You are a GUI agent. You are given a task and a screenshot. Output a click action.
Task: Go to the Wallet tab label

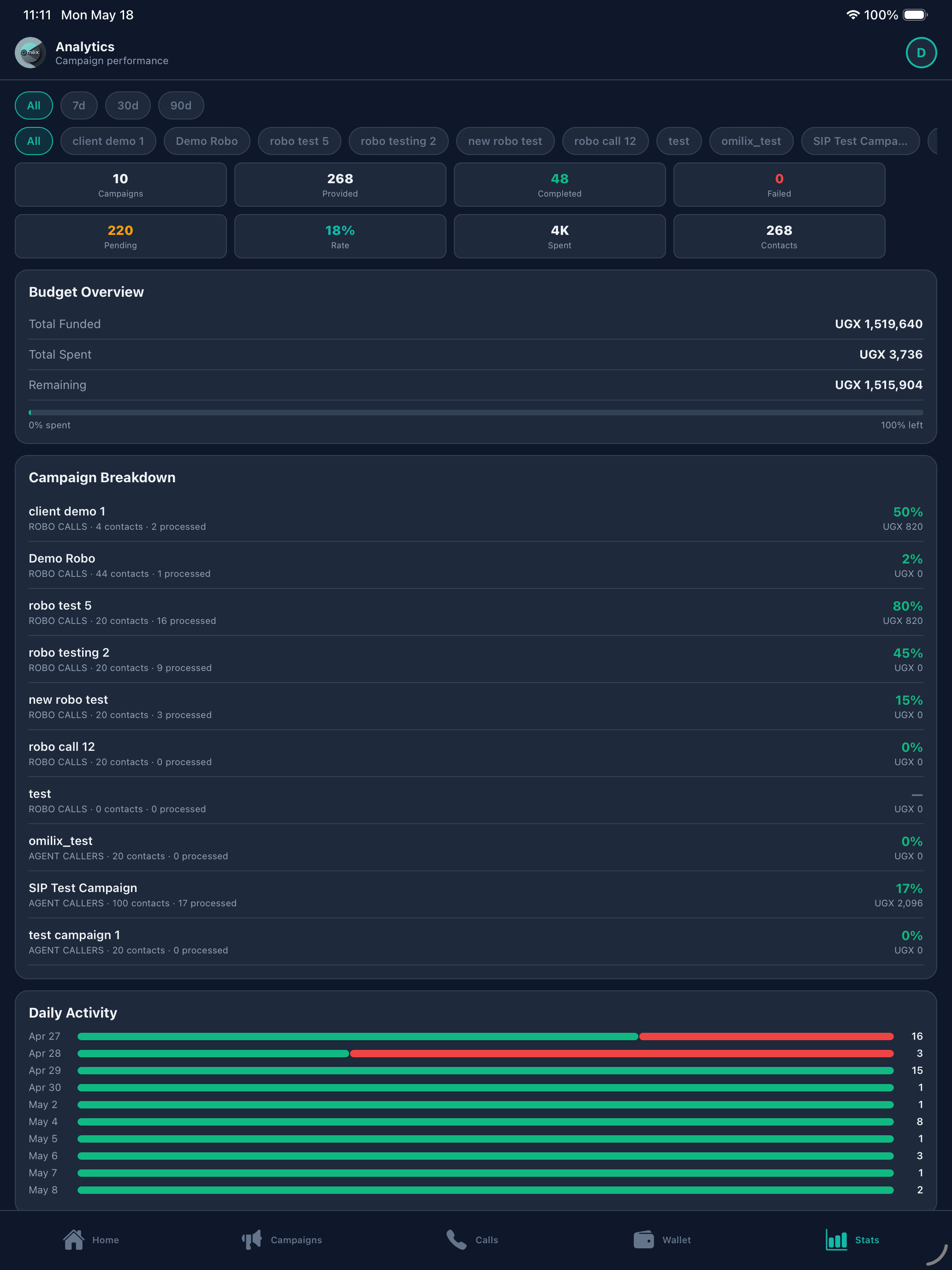677,1240
